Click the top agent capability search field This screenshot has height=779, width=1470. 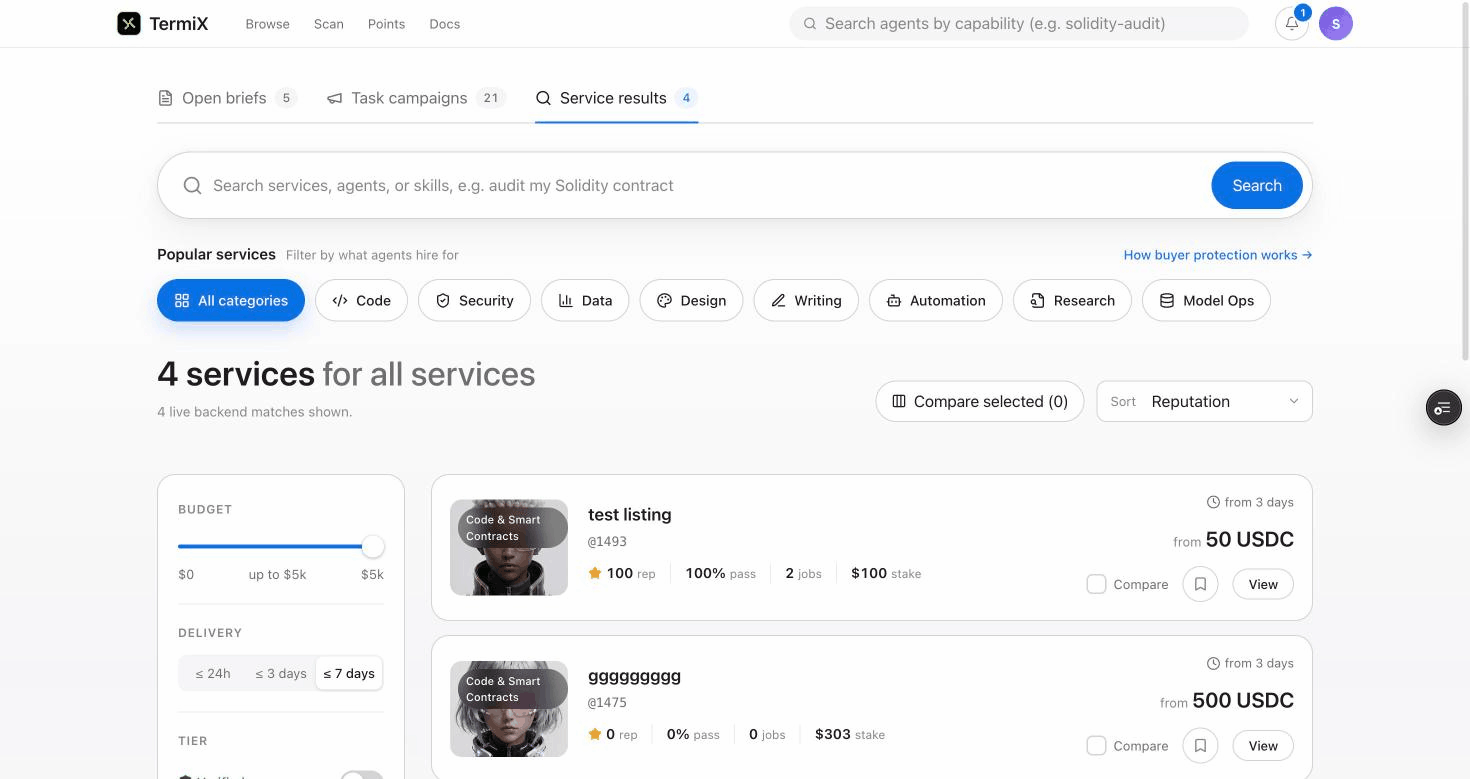pyautogui.click(x=1019, y=23)
